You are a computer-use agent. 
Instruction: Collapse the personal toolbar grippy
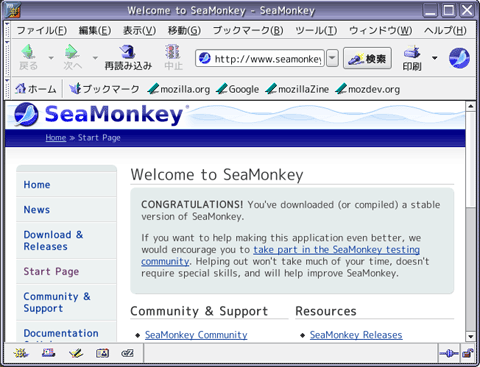click(x=7, y=89)
